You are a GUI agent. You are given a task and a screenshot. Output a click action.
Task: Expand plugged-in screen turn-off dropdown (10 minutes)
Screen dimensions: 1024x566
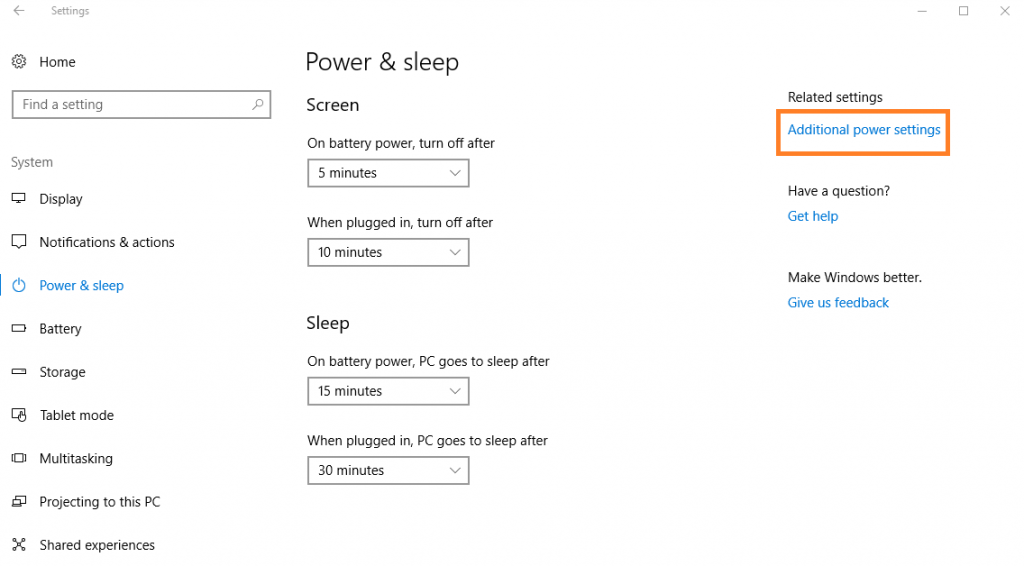388,252
